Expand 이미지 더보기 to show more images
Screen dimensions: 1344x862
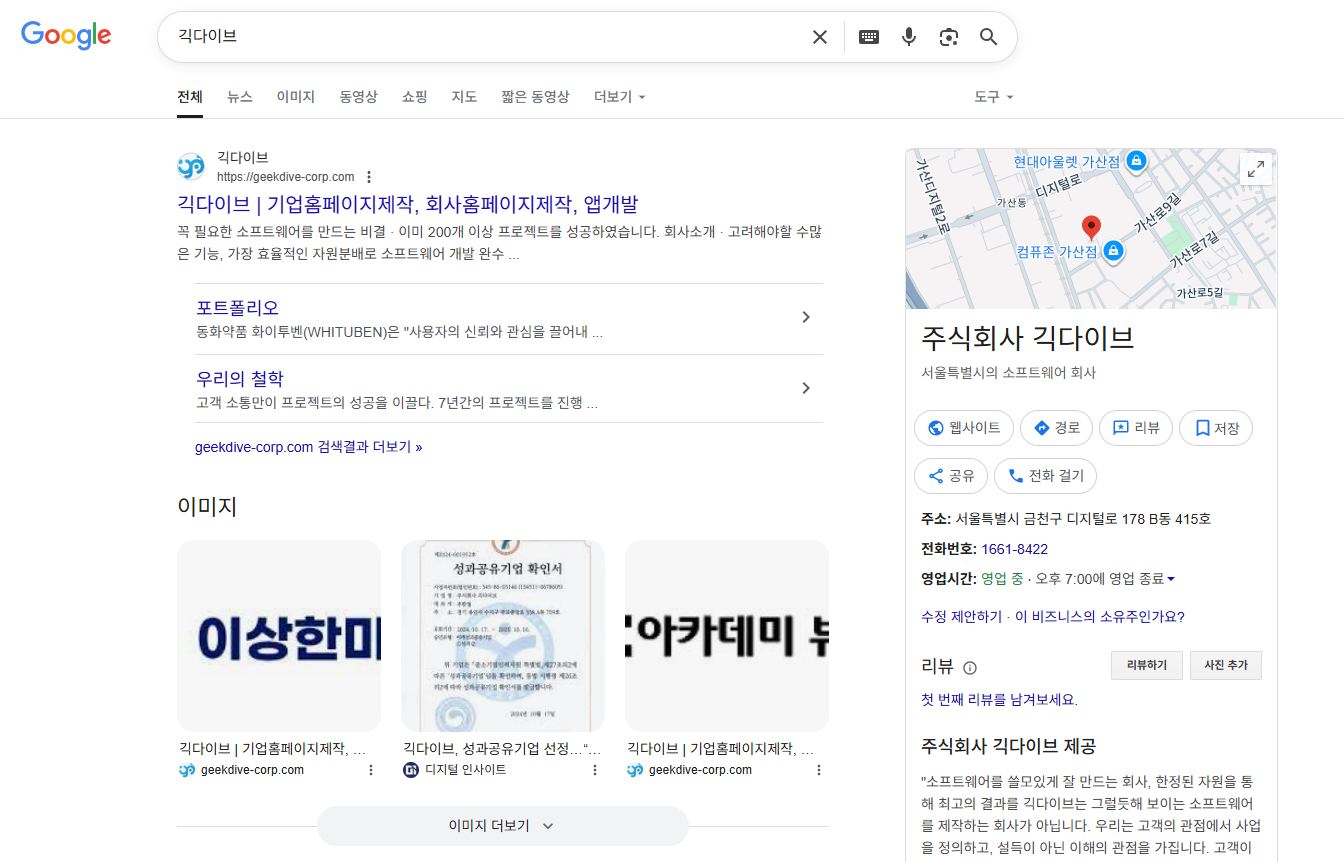click(502, 826)
